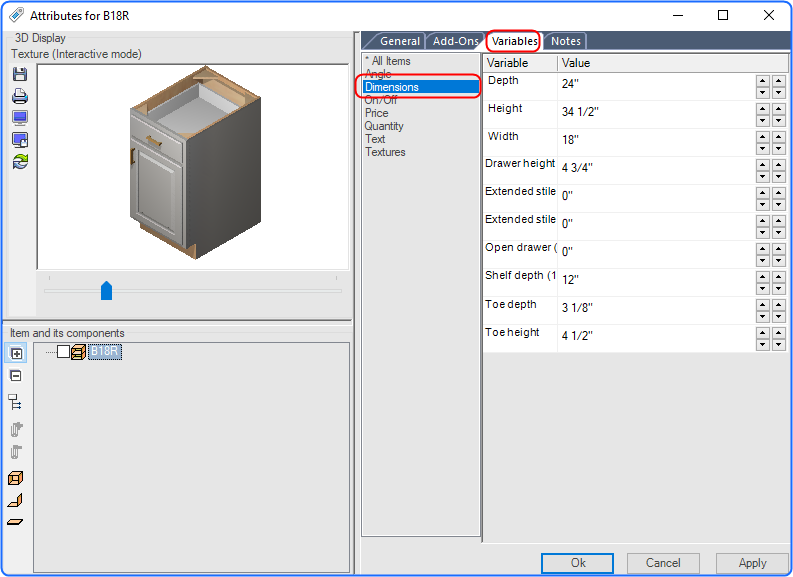Click the Toe height value 4 1/2"
The height and width of the screenshot is (577, 793).
657,336
